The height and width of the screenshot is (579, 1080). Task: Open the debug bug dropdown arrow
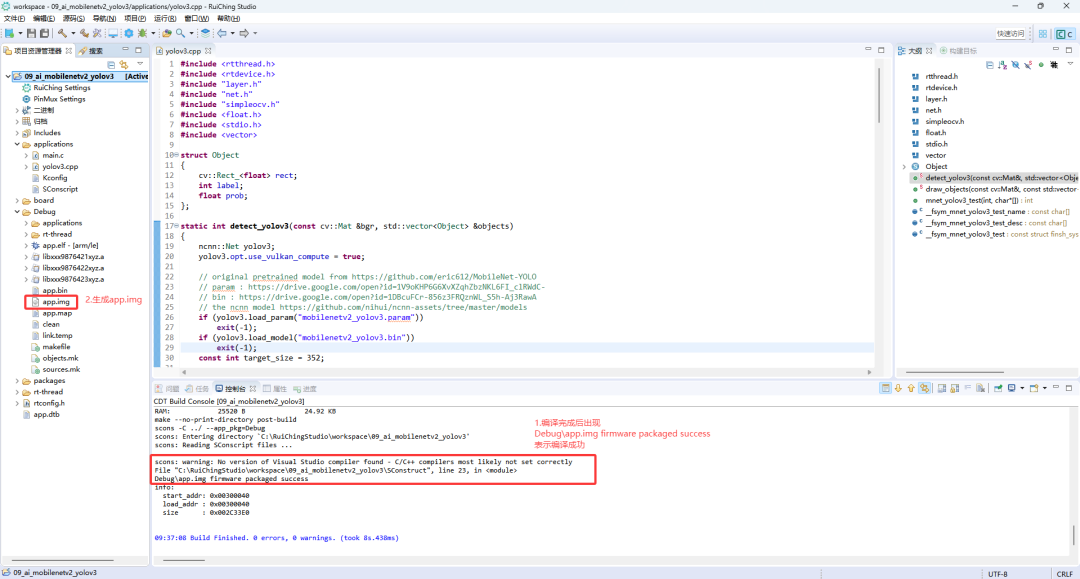(153, 33)
